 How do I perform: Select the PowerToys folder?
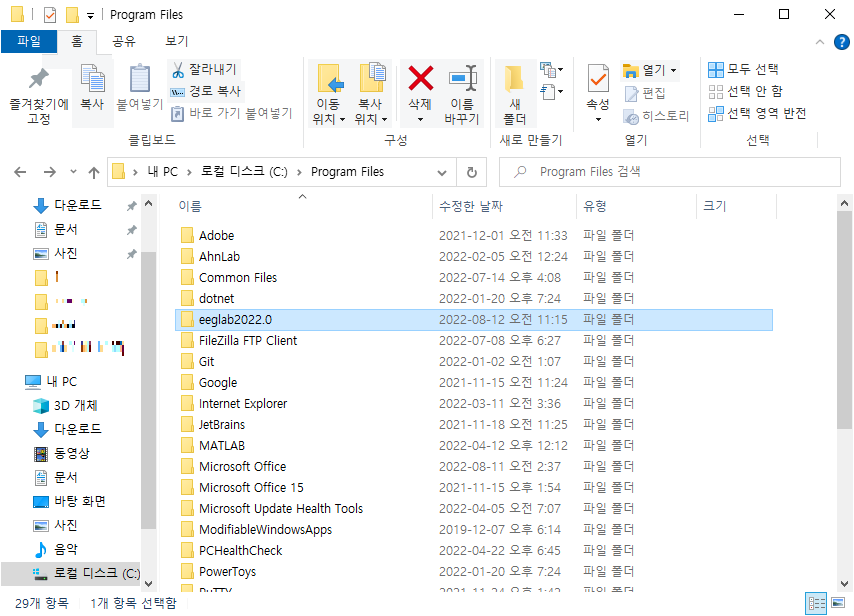(474, 572)
